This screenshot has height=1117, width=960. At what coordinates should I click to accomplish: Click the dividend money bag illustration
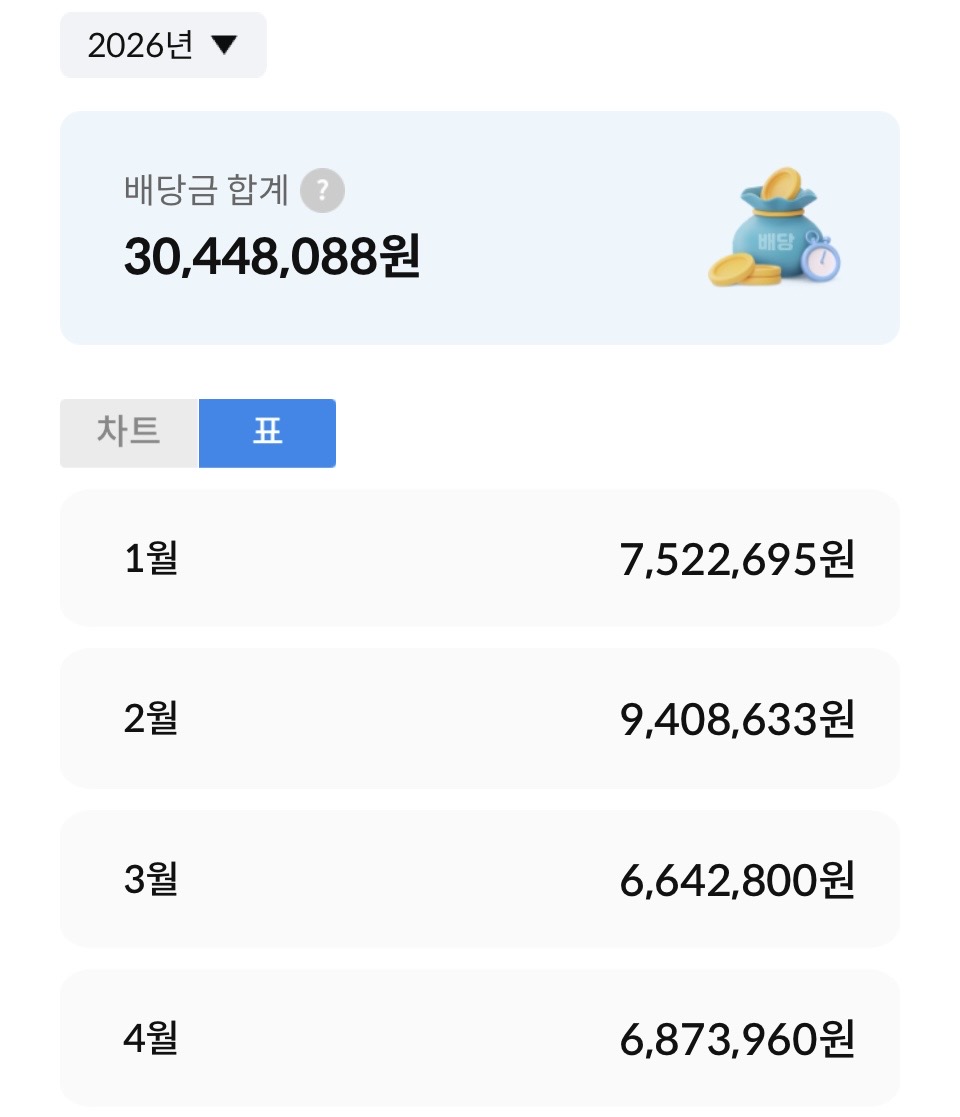click(x=775, y=227)
